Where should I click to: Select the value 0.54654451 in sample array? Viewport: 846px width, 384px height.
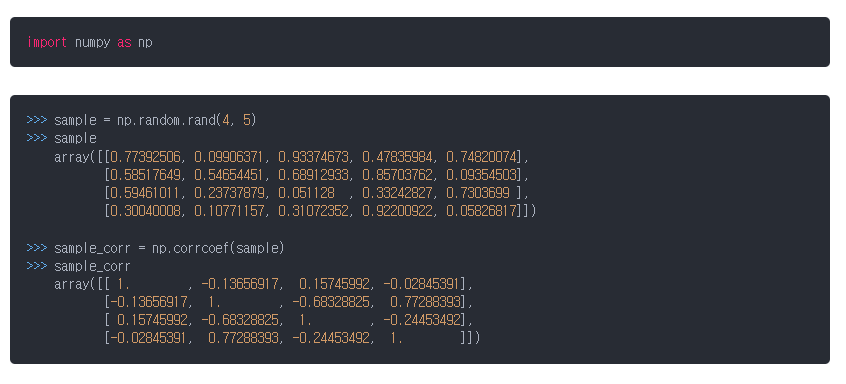coord(230,175)
